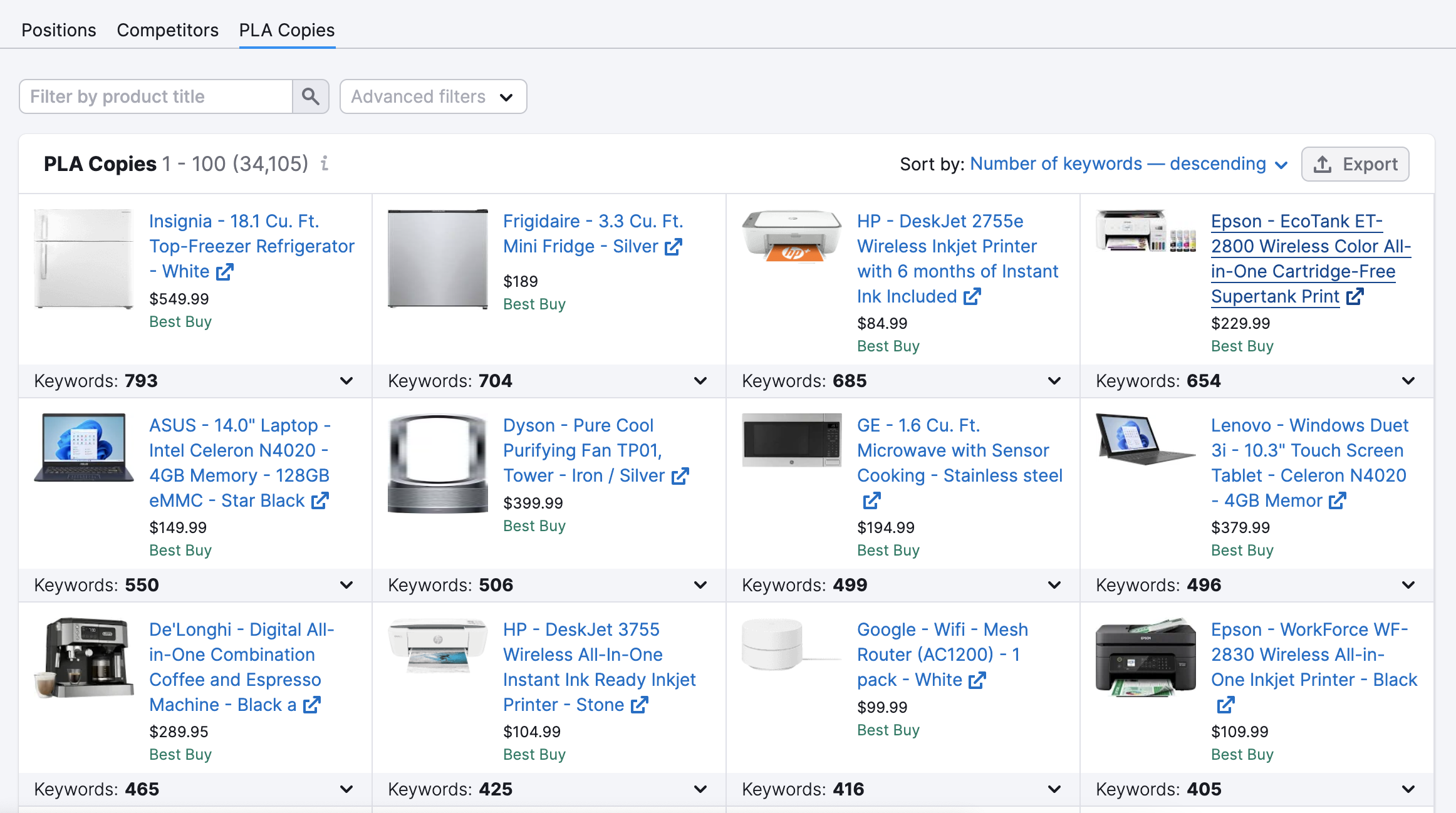Click the Export button
The width and height of the screenshot is (1456, 813).
(1355, 164)
